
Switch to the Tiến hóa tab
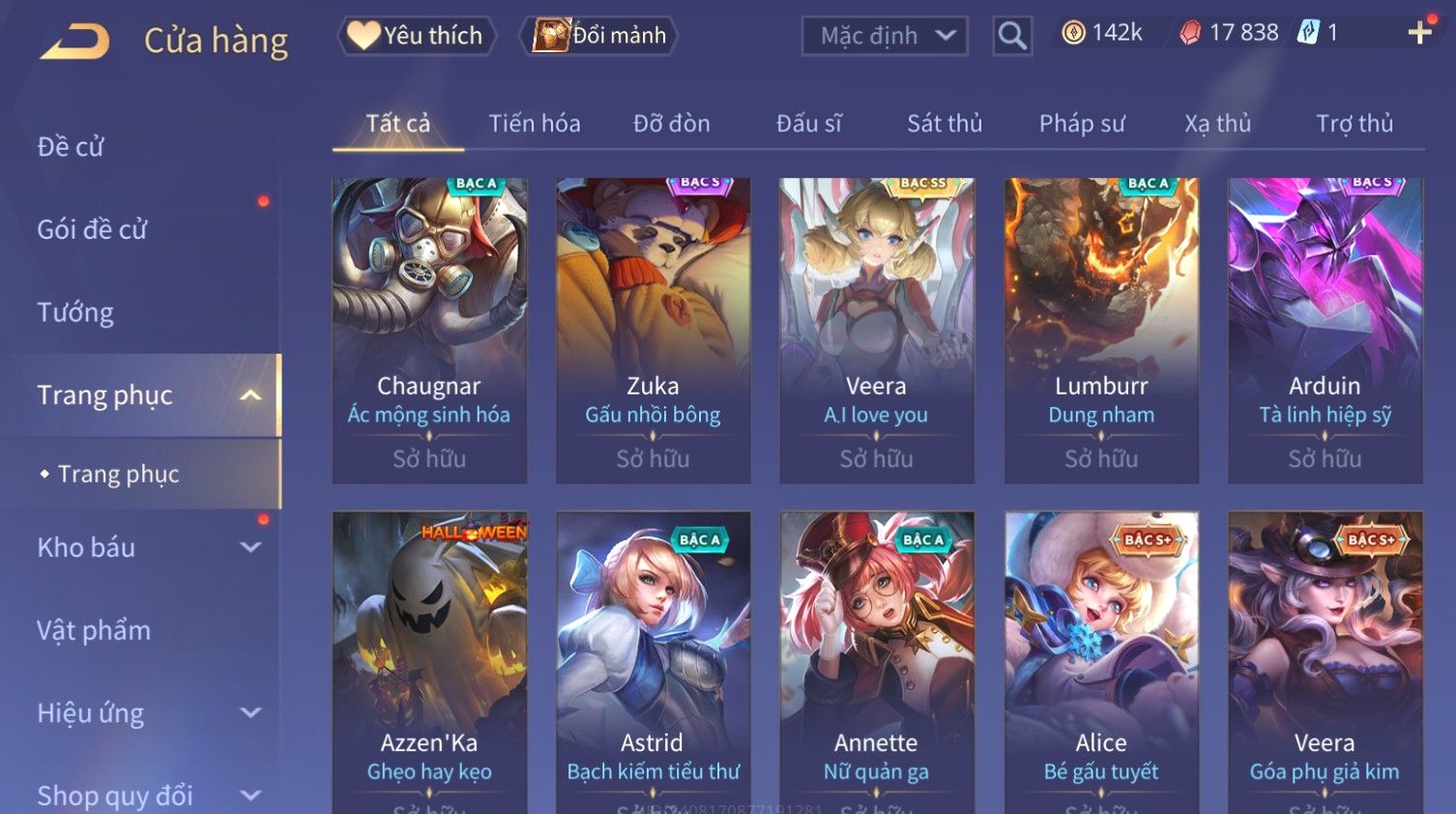click(x=535, y=124)
